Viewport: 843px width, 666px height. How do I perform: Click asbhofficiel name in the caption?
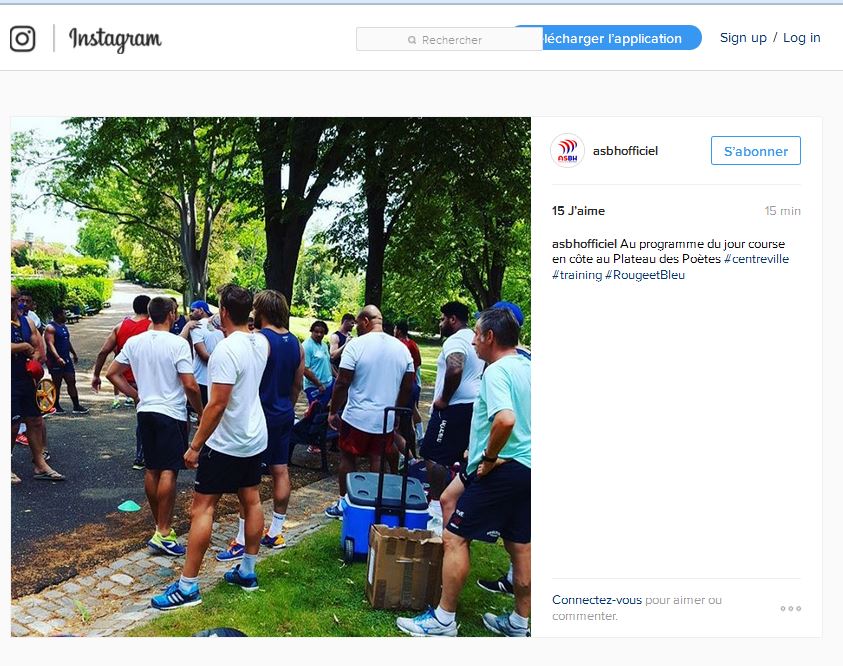pyautogui.click(x=584, y=244)
